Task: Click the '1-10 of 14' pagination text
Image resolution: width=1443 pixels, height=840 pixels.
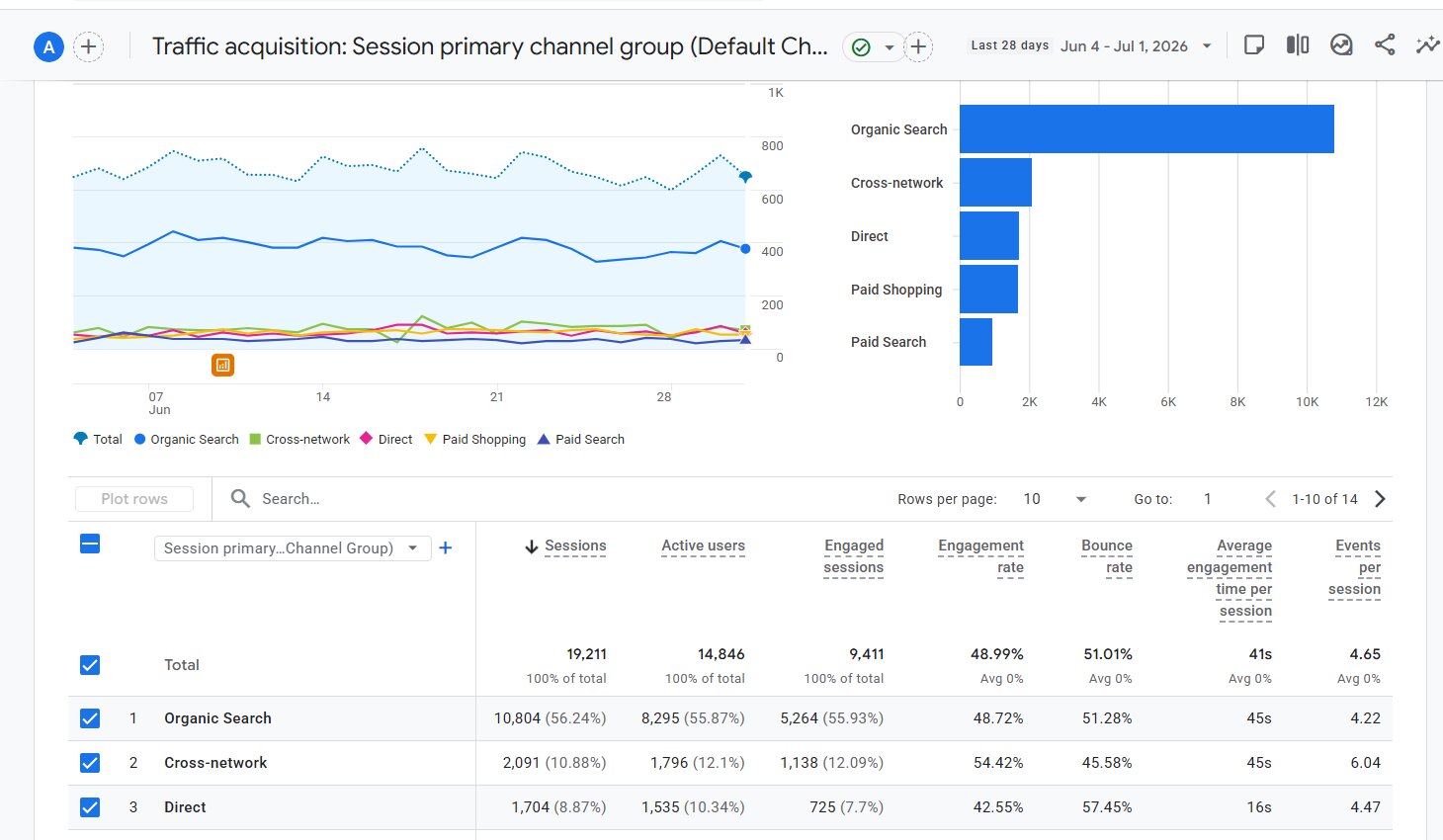Action: 1324,499
